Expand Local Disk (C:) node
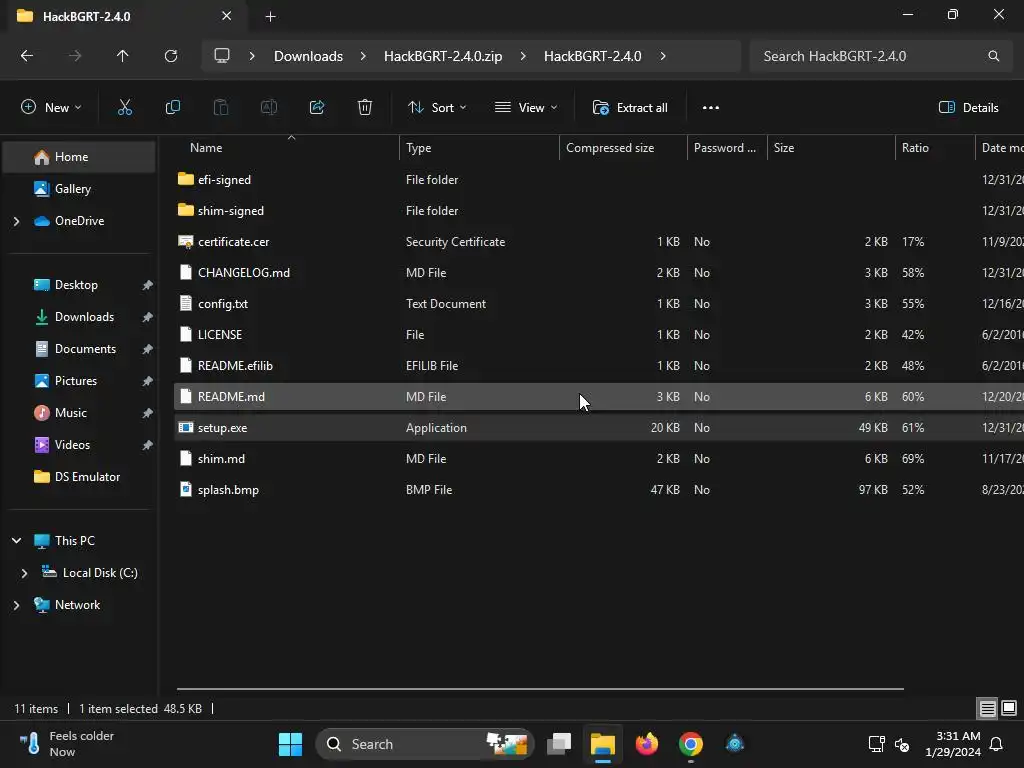The height and width of the screenshot is (768, 1024). tap(24, 573)
